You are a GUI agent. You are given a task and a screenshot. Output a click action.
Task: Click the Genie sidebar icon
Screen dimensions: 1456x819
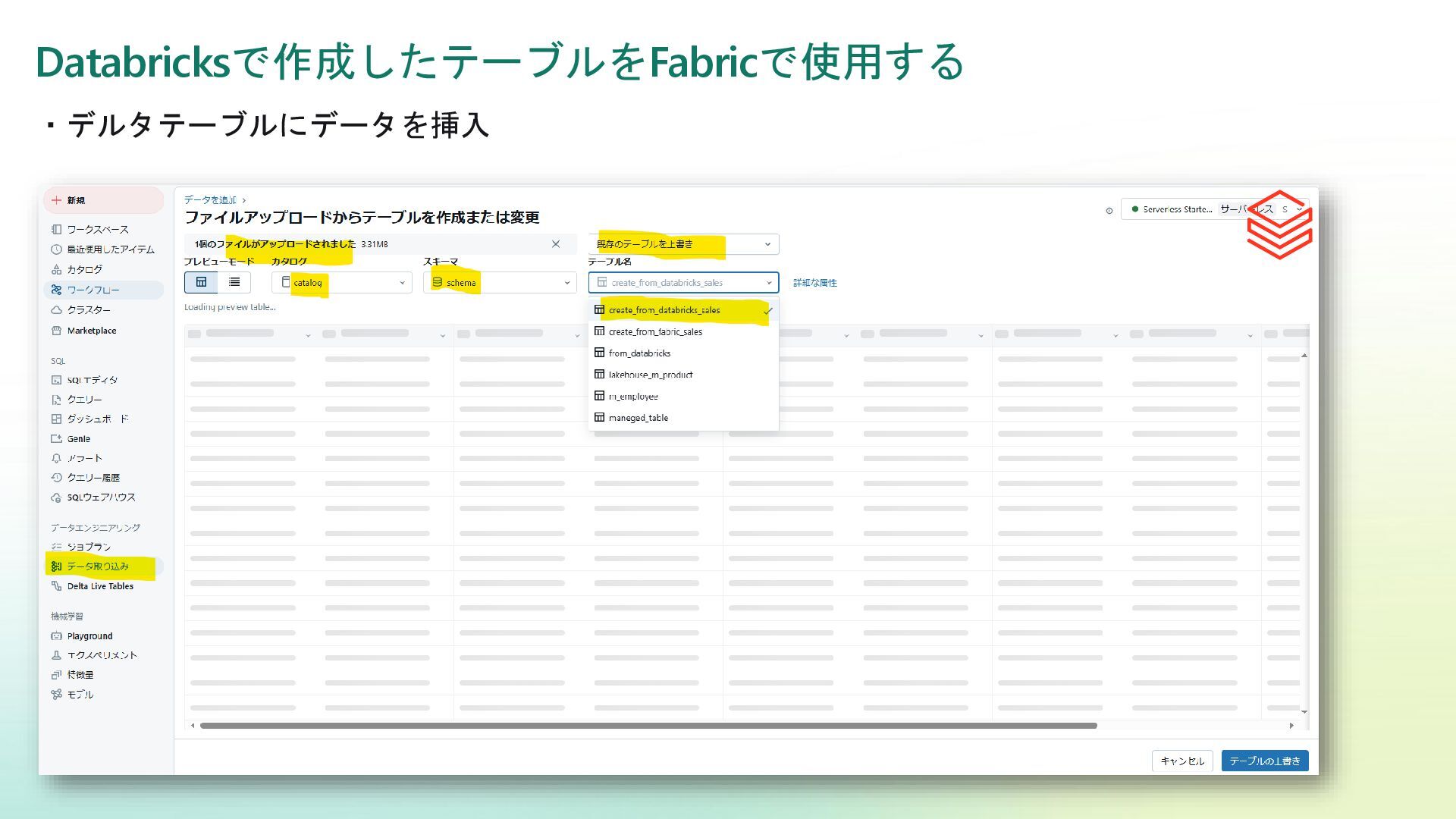[56, 438]
